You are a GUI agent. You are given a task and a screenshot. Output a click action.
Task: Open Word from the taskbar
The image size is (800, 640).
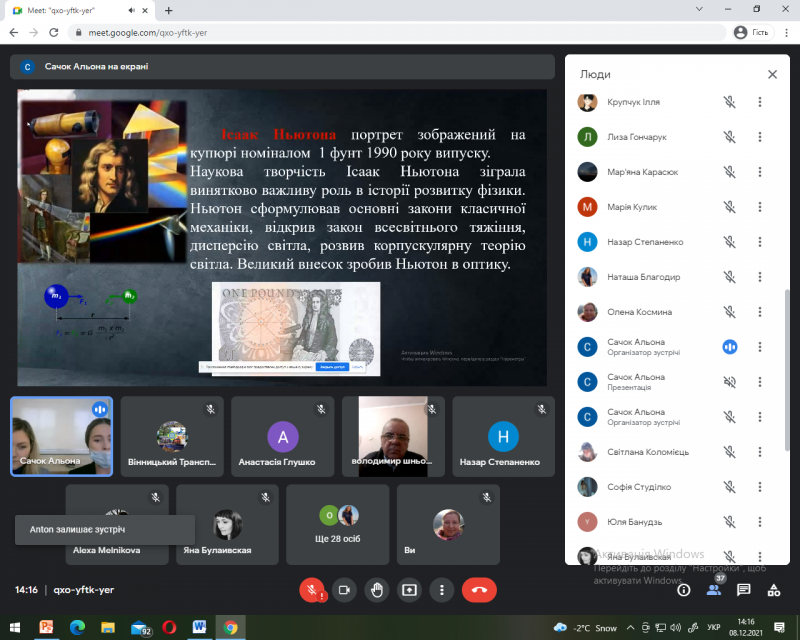tap(199, 627)
